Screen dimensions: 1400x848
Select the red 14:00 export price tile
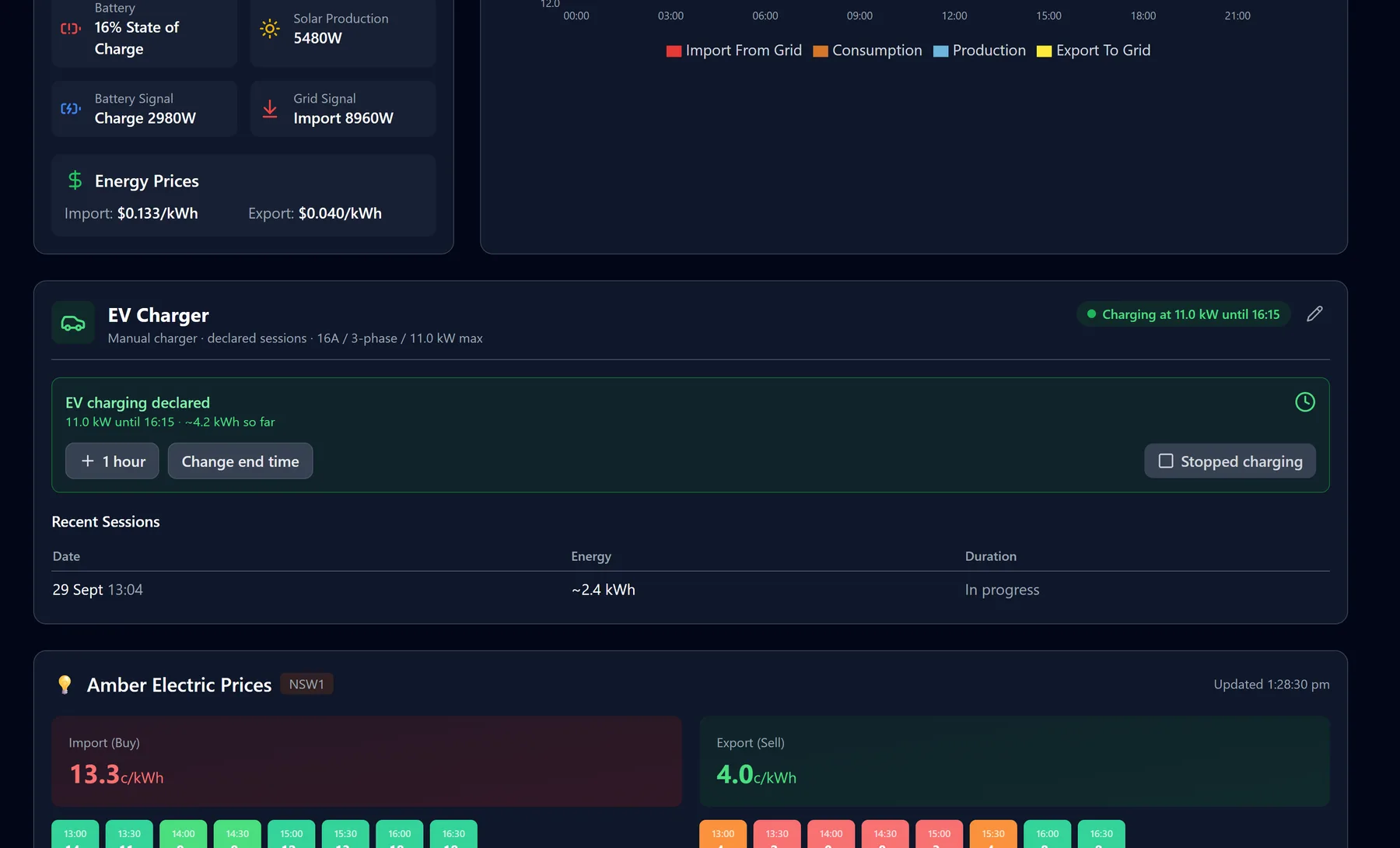click(x=831, y=834)
